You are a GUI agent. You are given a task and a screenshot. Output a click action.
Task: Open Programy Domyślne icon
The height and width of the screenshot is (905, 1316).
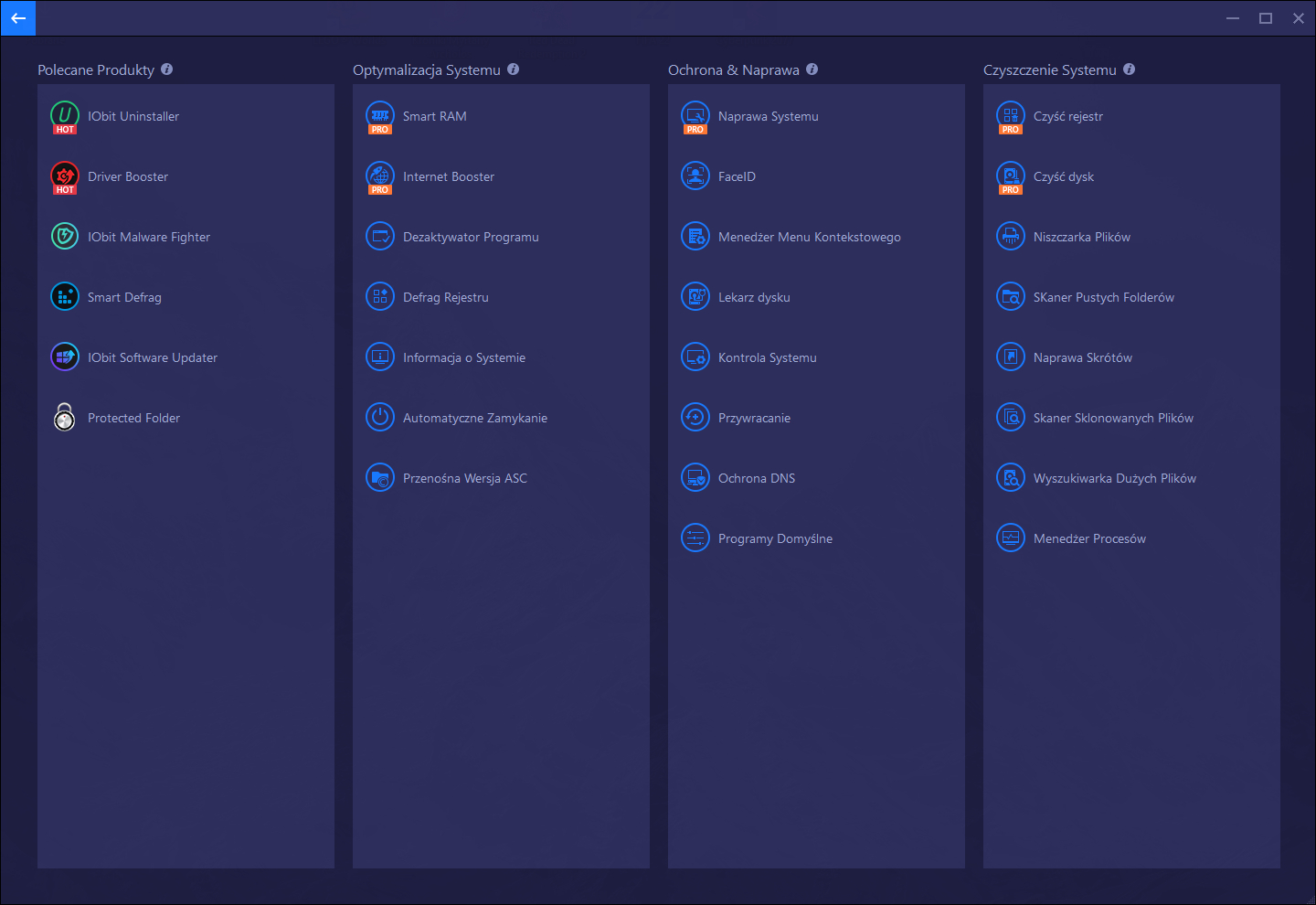[x=695, y=538]
